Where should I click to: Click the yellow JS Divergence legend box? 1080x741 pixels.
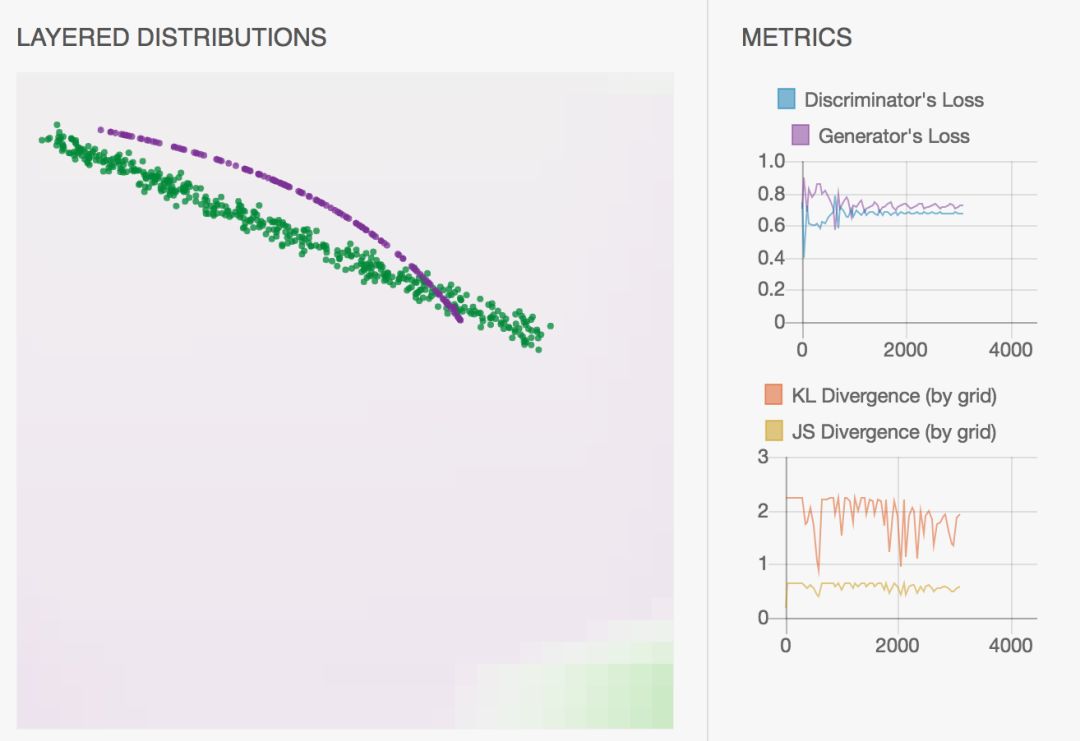[773, 431]
